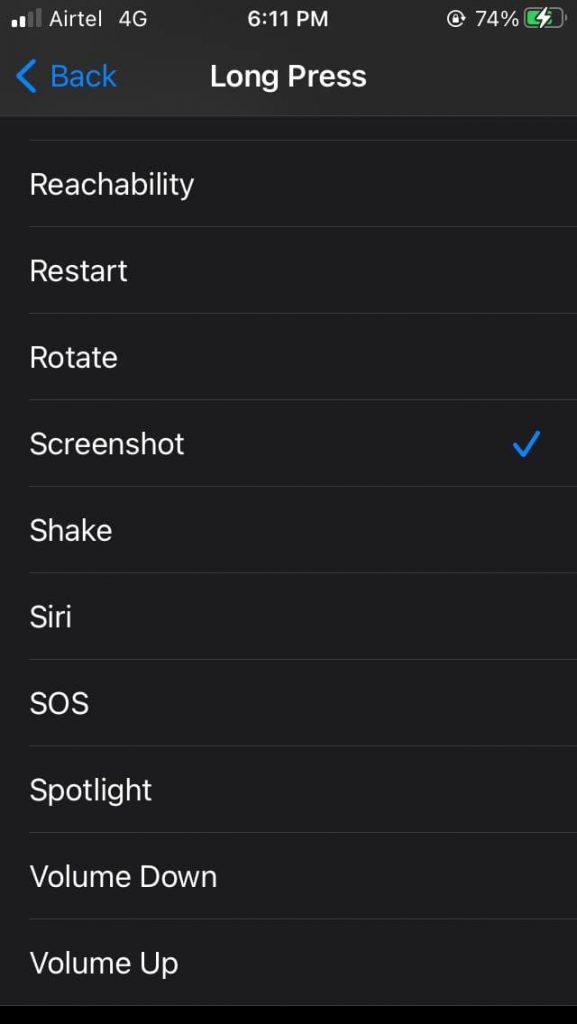The width and height of the screenshot is (577, 1024).
Task: Tap the Back chevron icon
Action: [25, 76]
